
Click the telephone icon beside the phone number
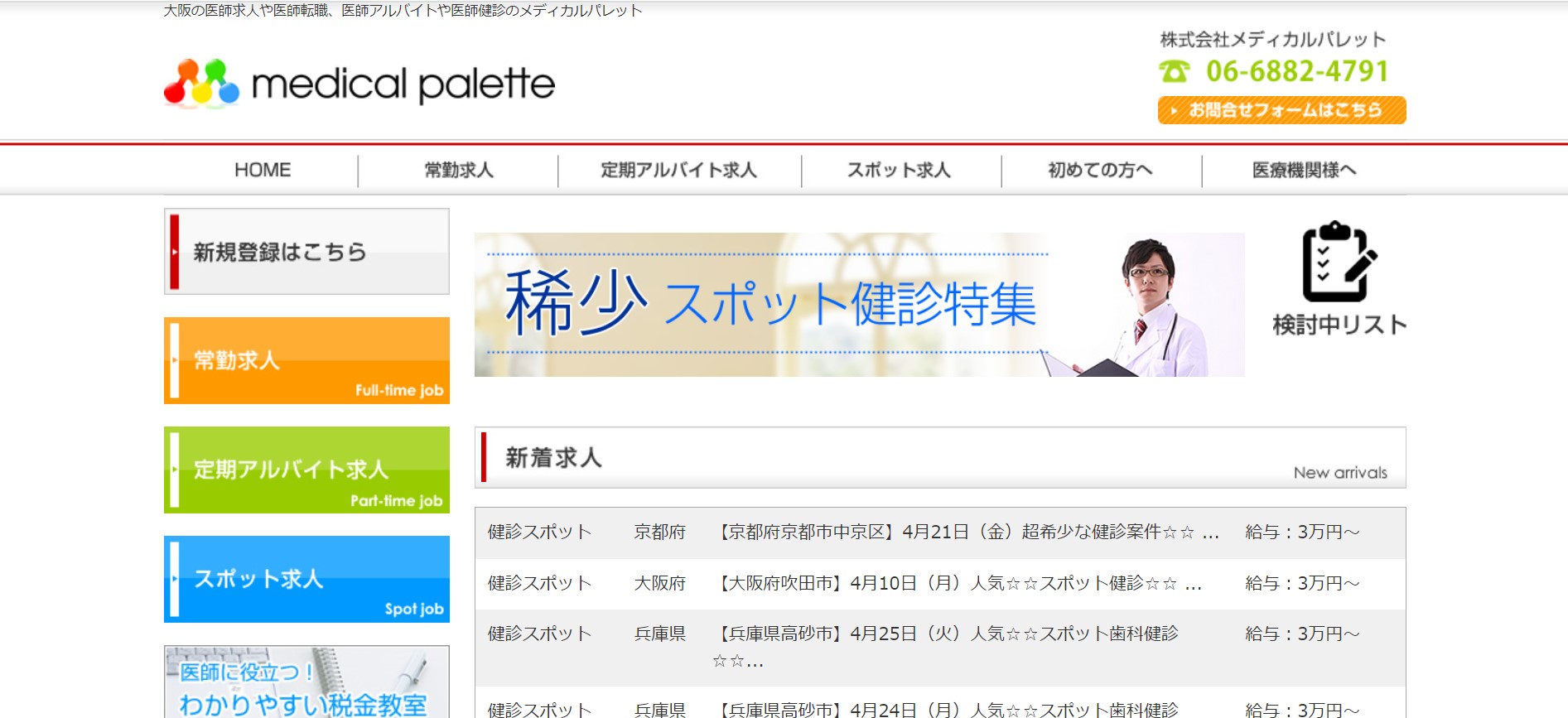pos(1174,72)
